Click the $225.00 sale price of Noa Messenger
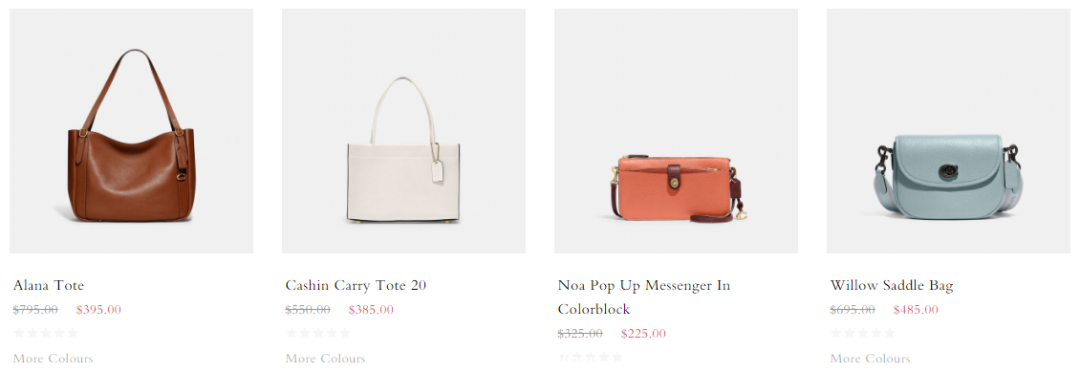Viewport: 1080px width, 373px height. pyautogui.click(x=643, y=334)
